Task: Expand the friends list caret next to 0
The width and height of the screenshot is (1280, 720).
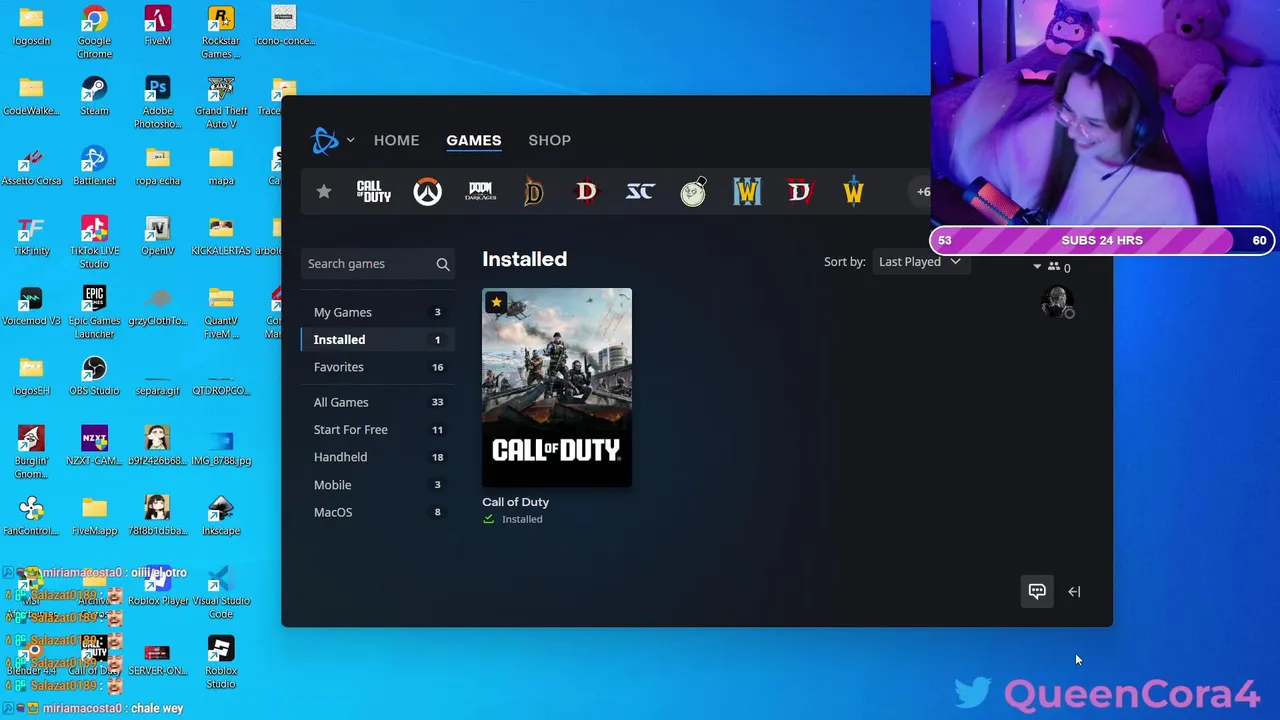Action: (1037, 267)
